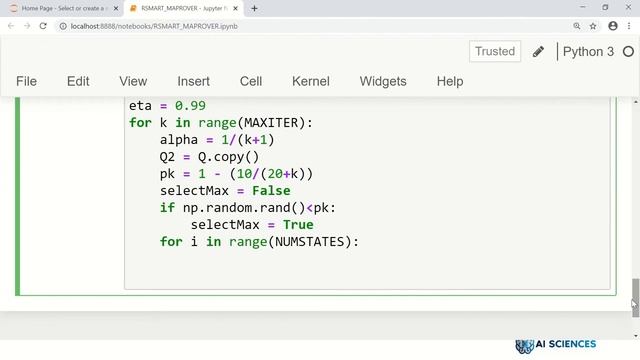Click the line 'if np.random.rand()<pk:'
The image size is (640, 360).
pyautogui.click(x=248, y=208)
